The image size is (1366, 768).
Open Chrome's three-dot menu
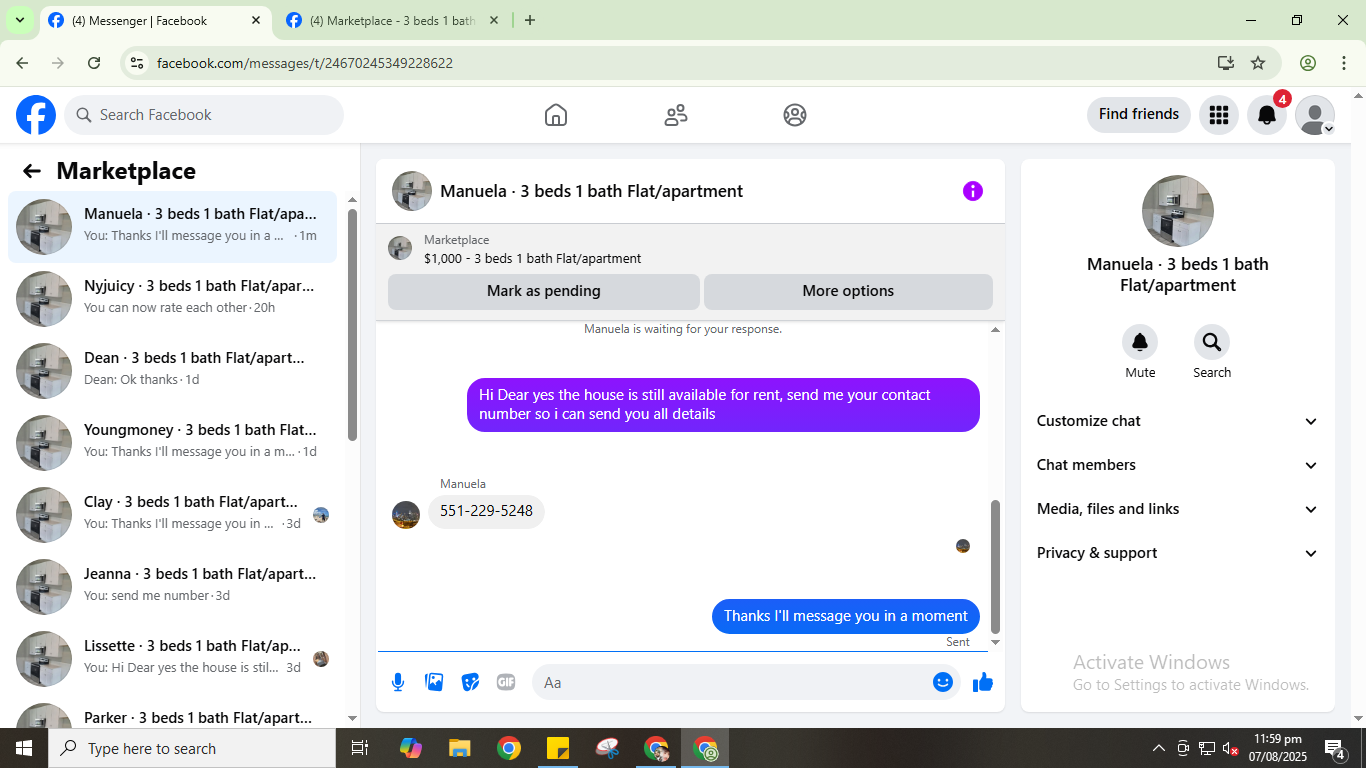(x=1344, y=63)
